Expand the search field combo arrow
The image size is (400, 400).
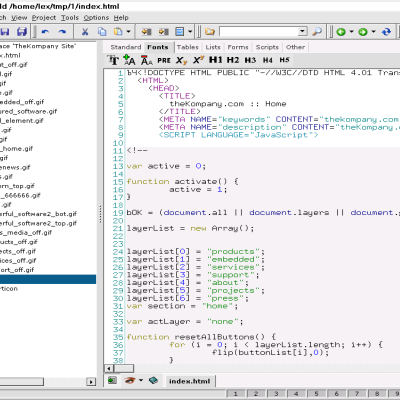click(303, 32)
